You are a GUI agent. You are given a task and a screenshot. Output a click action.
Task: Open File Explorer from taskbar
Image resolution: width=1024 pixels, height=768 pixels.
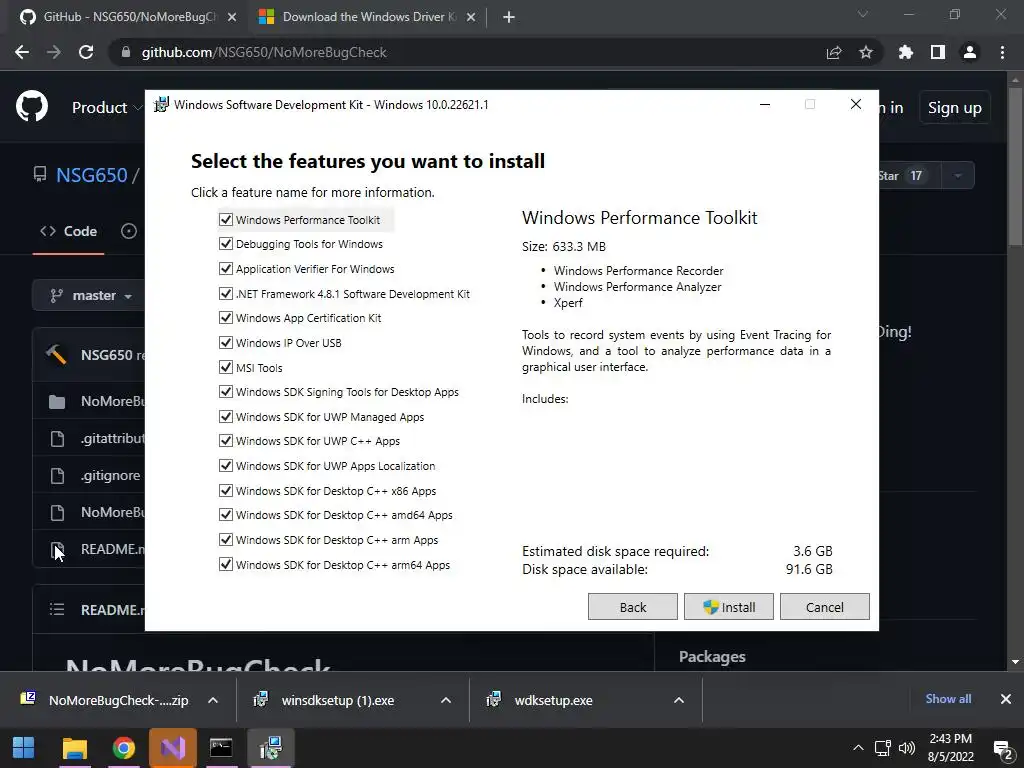(x=74, y=748)
